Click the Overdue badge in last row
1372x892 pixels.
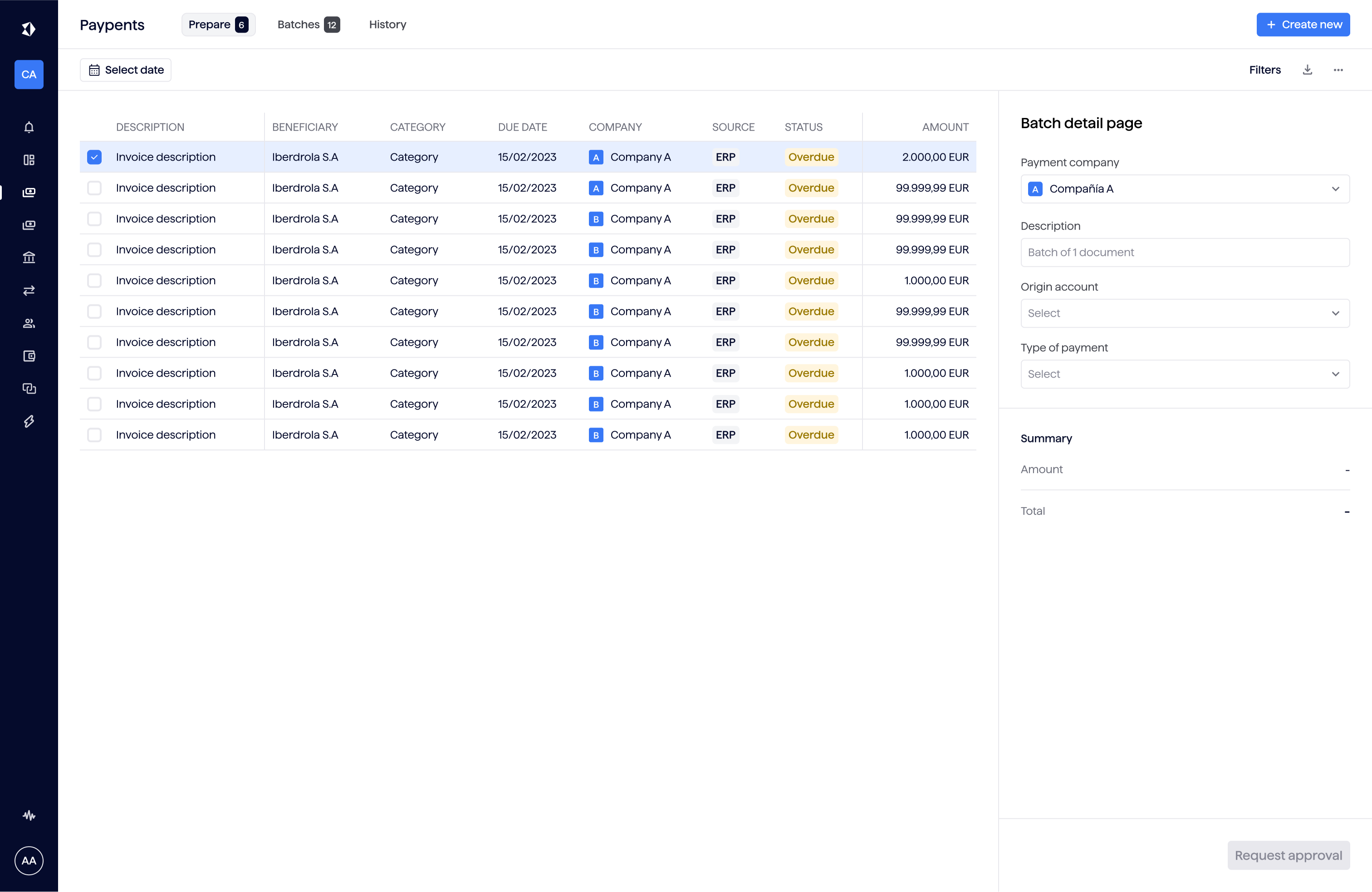(x=811, y=435)
